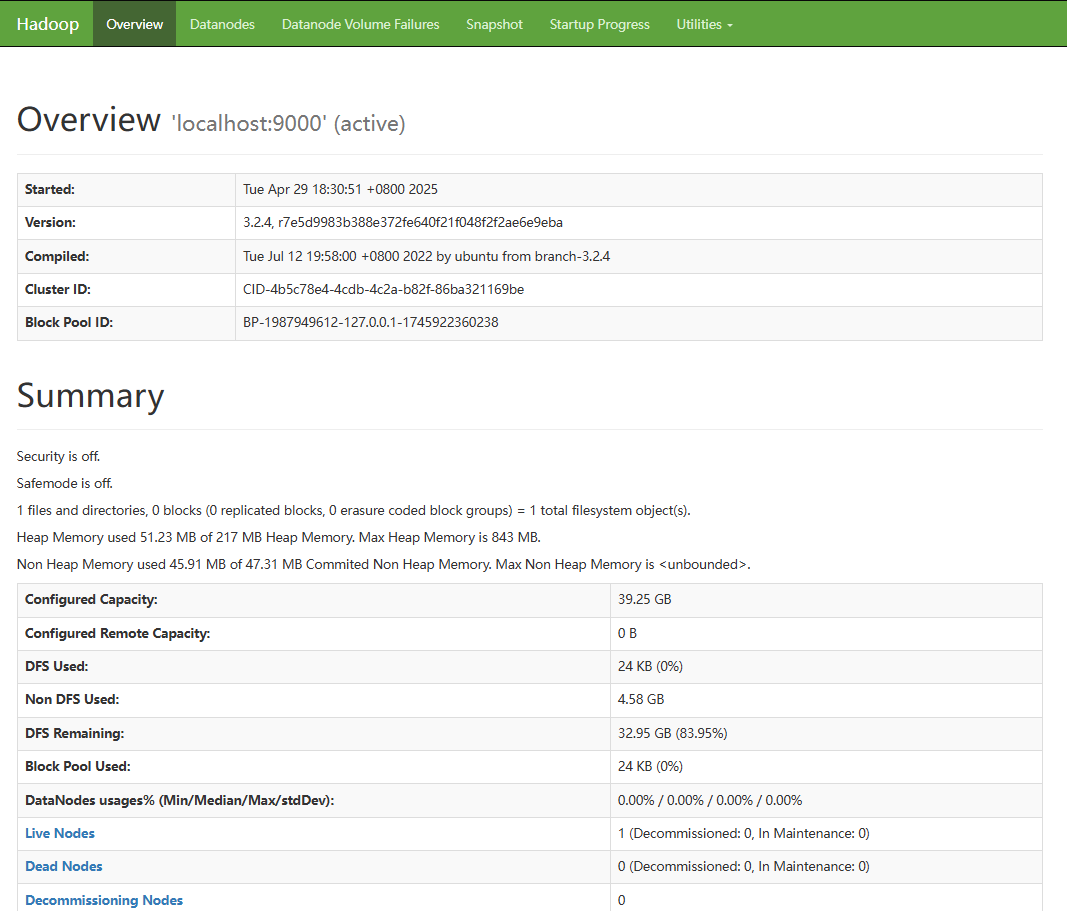Click the 'localhost:9000' (active) heading text
The height and width of the screenshot is (911, 1067).
(x=289, y=123)
